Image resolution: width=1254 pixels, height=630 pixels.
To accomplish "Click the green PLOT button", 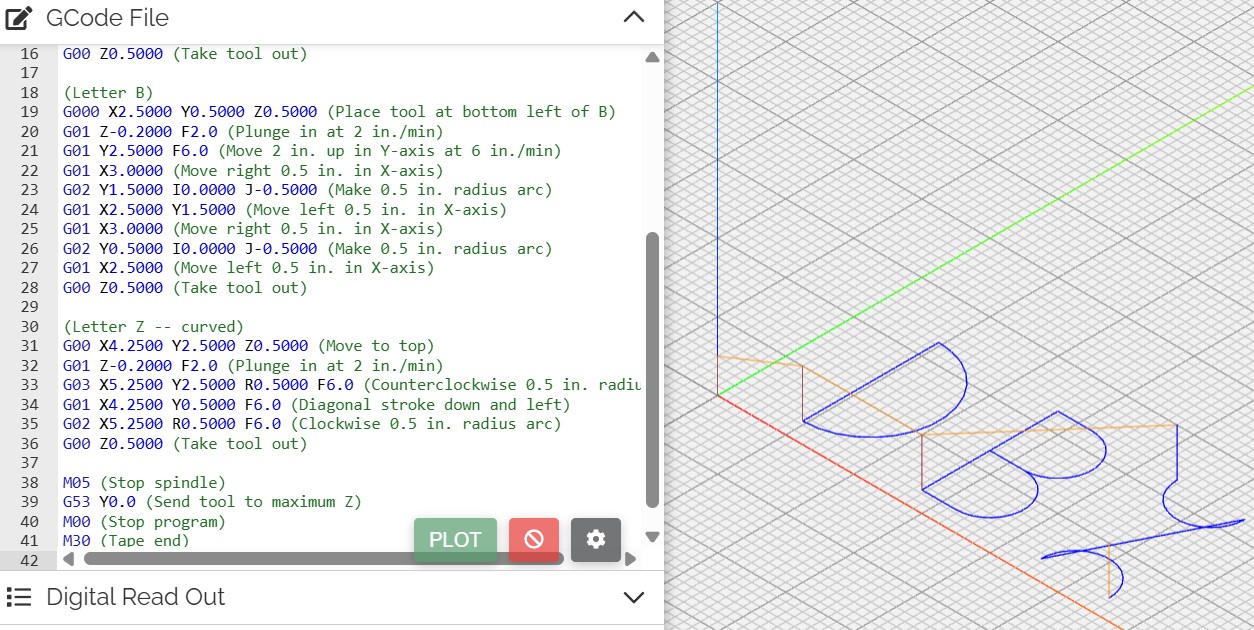I will click(455, 540).
